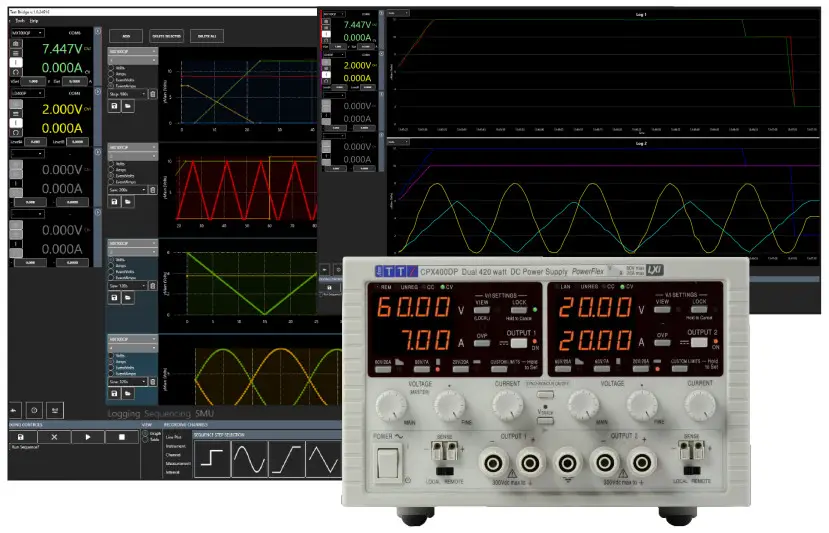
Task: Play the sequence
Action: tap(88, 437)
